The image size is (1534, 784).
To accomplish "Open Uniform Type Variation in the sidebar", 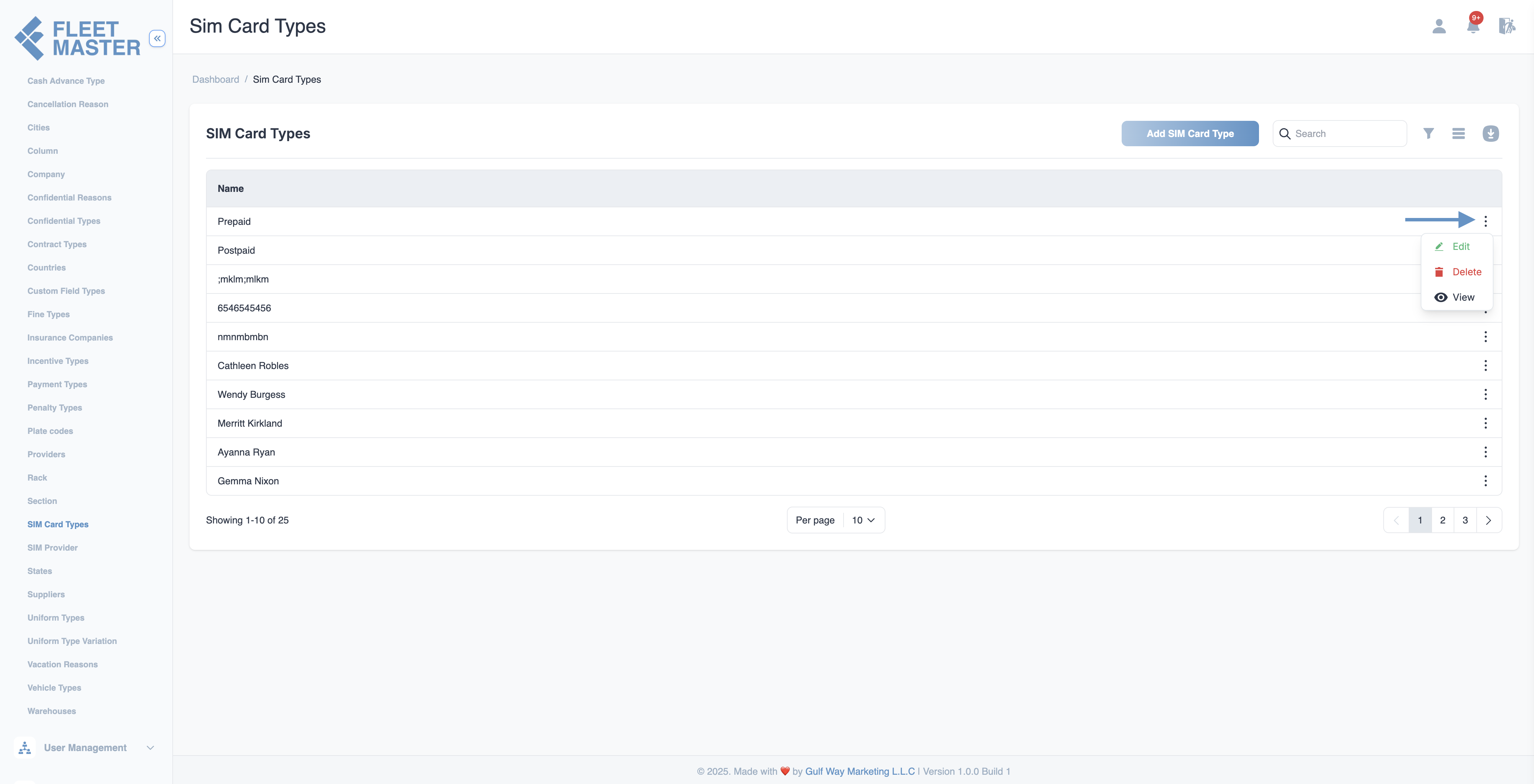I will point(72,641).
